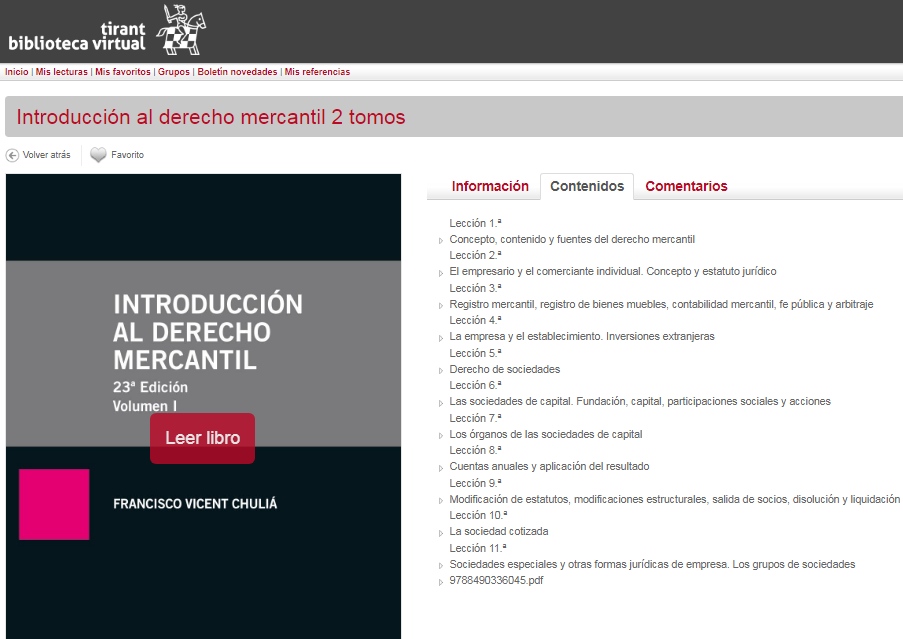Click the Leer libro button
Screen dimensions: 903x639
tap(203, 438)
